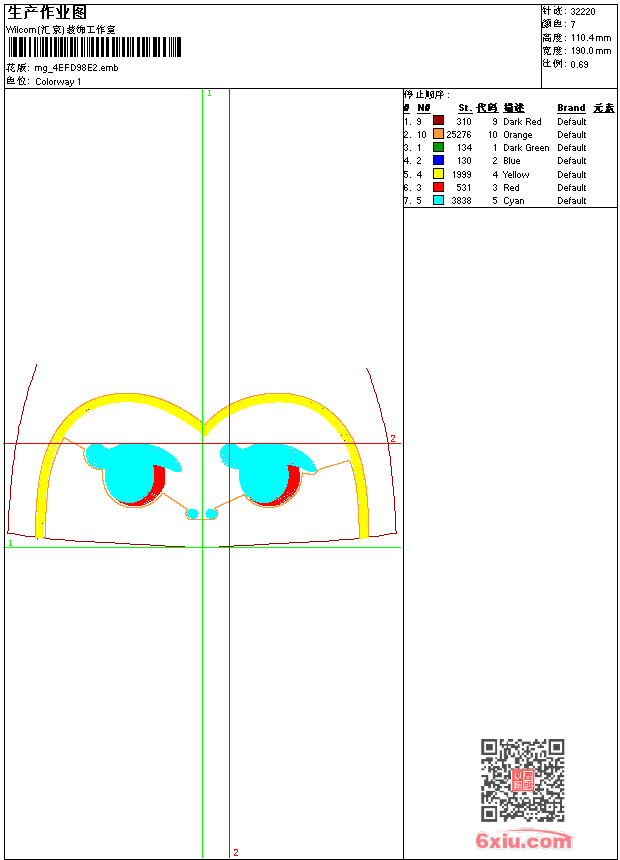The image size is (620, 860).
Task: Choose the Cyan color swatch
Action: click(x=438, y=200)
